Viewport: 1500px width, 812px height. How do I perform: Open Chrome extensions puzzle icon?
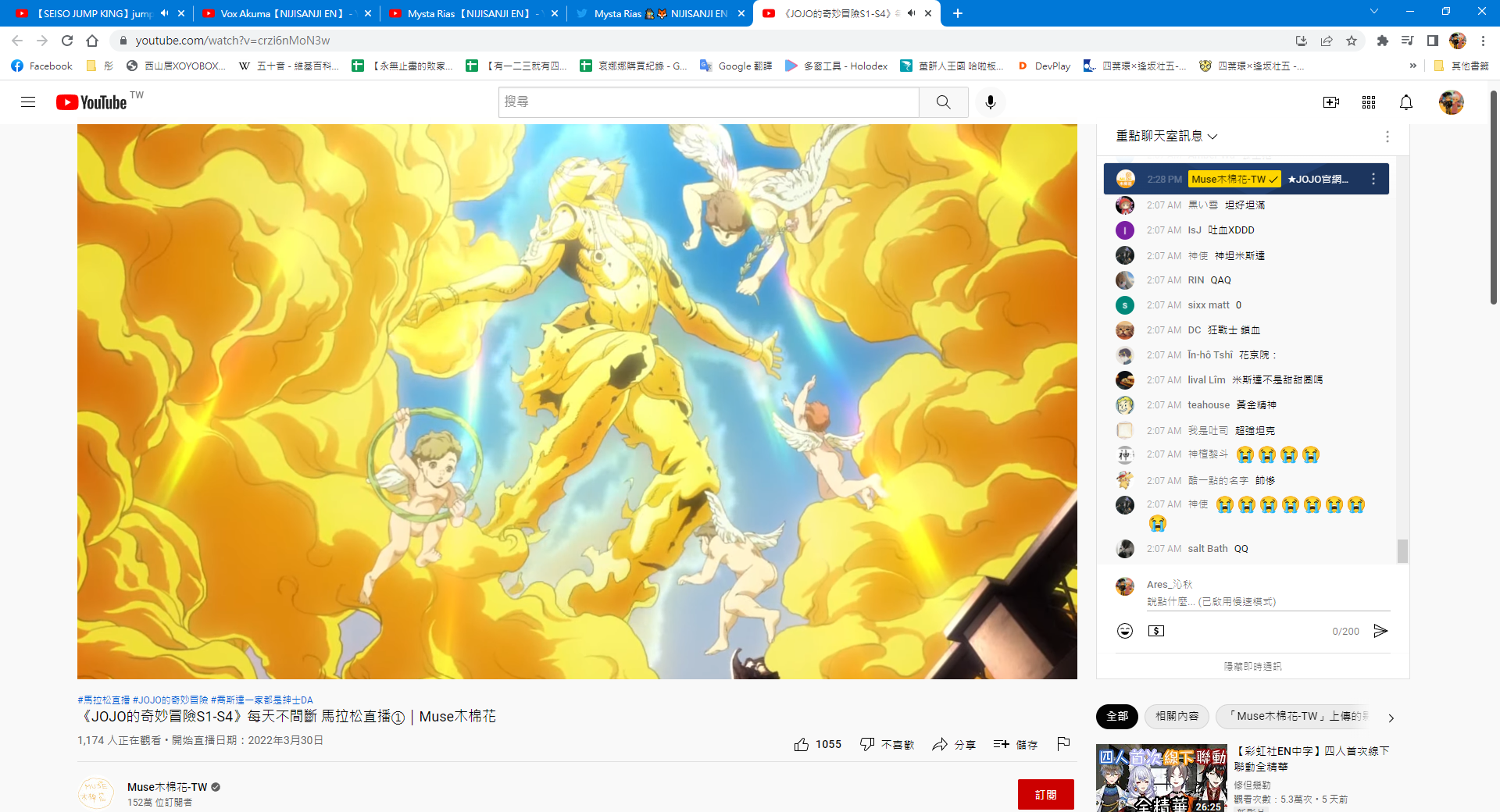pos(1383,41)
